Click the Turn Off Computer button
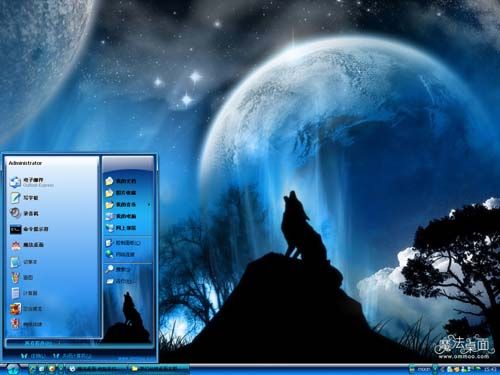 point(72,356)
